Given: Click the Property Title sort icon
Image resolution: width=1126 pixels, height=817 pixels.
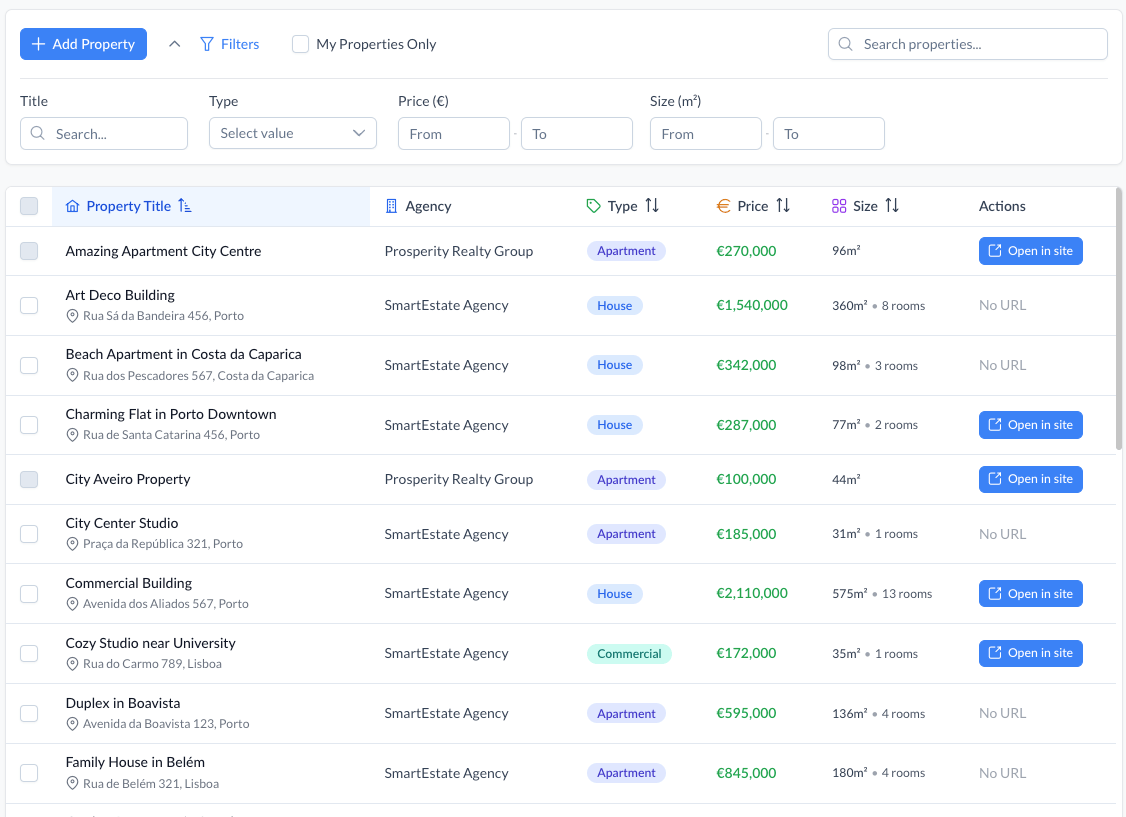Looking at the screenshot, I should click(x=184, y=206).
